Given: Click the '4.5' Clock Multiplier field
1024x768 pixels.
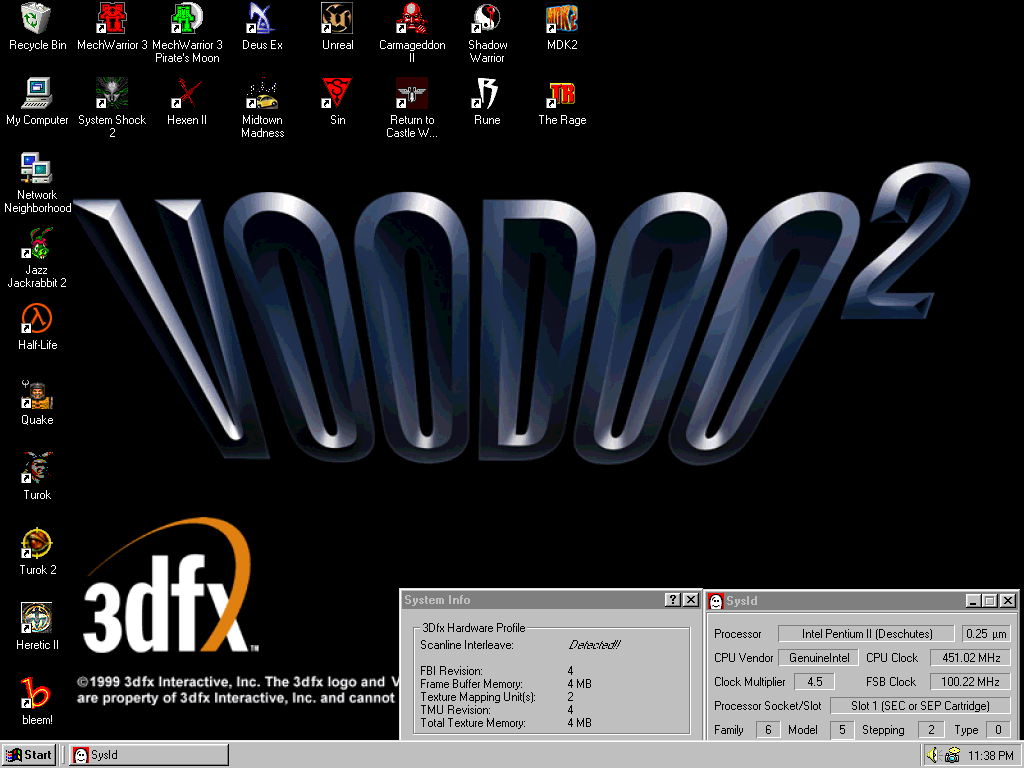Looking at the screenshot, I should (814, 682).
